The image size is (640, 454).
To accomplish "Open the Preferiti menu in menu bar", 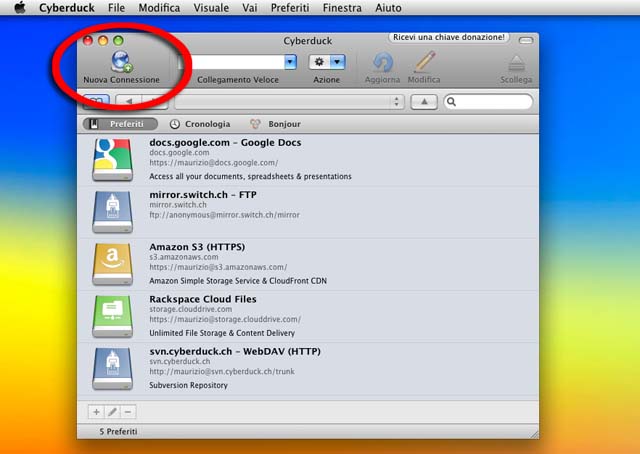I will click(290, 8).
